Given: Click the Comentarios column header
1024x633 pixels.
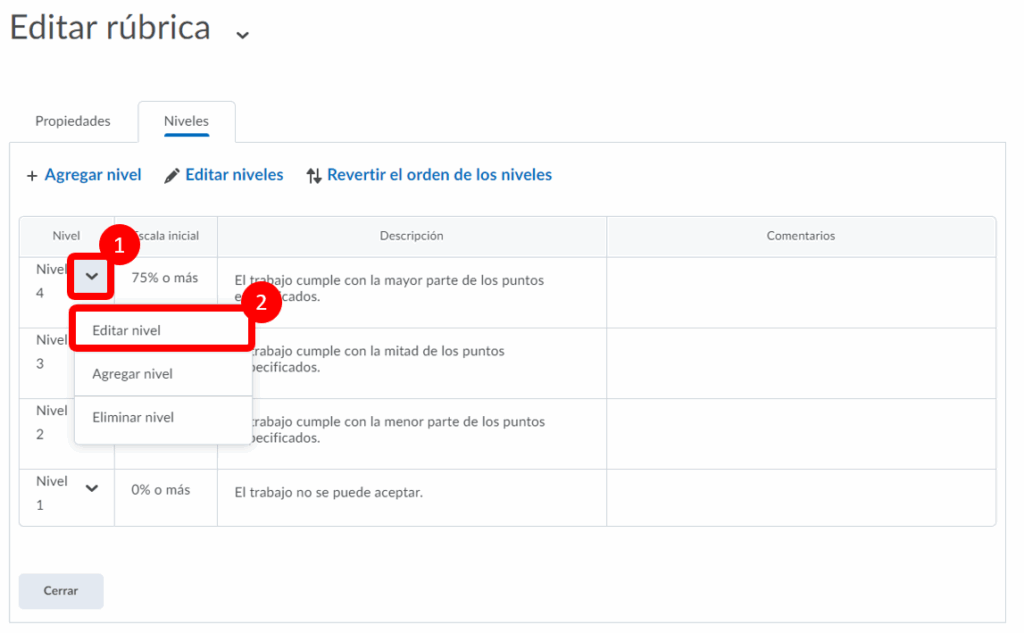Looking at the screenshot, I should coord(800,236).
